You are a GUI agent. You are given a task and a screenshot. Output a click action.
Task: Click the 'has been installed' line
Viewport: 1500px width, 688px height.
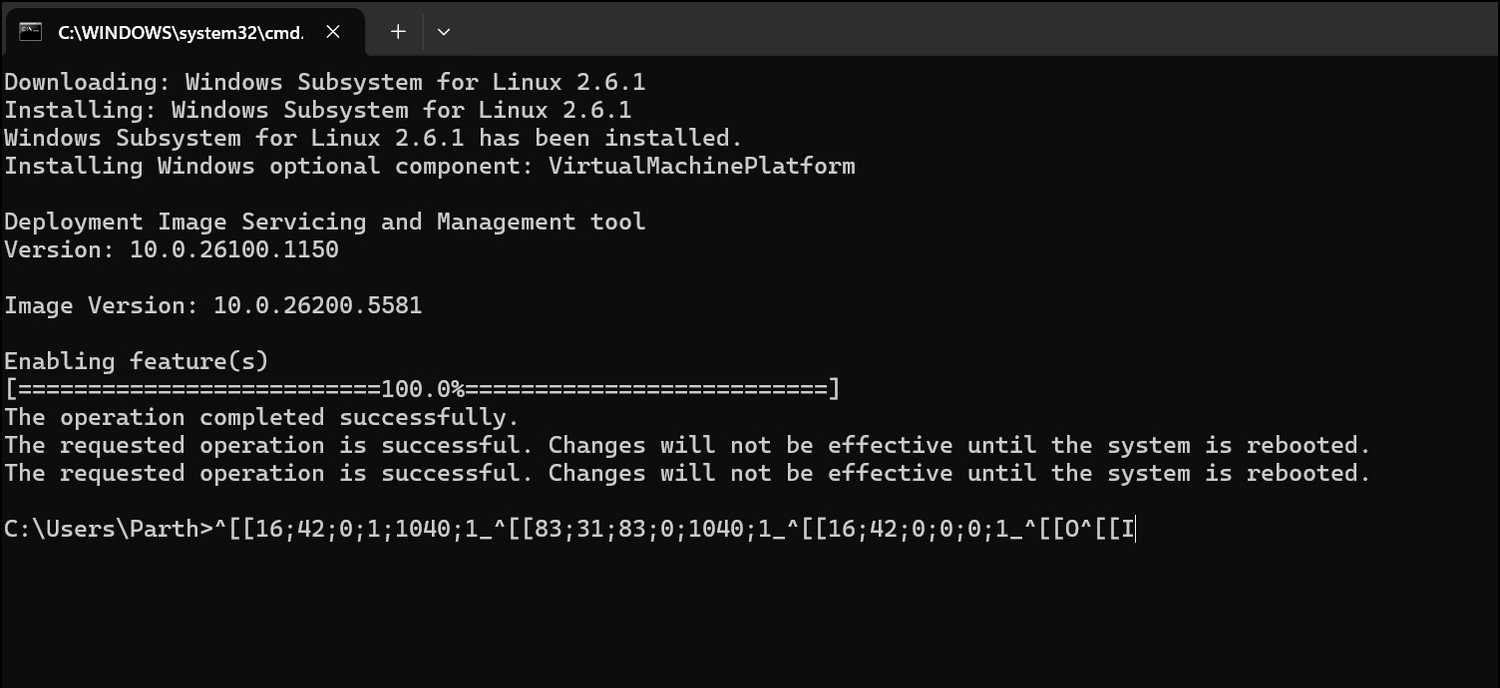(372, 138)
